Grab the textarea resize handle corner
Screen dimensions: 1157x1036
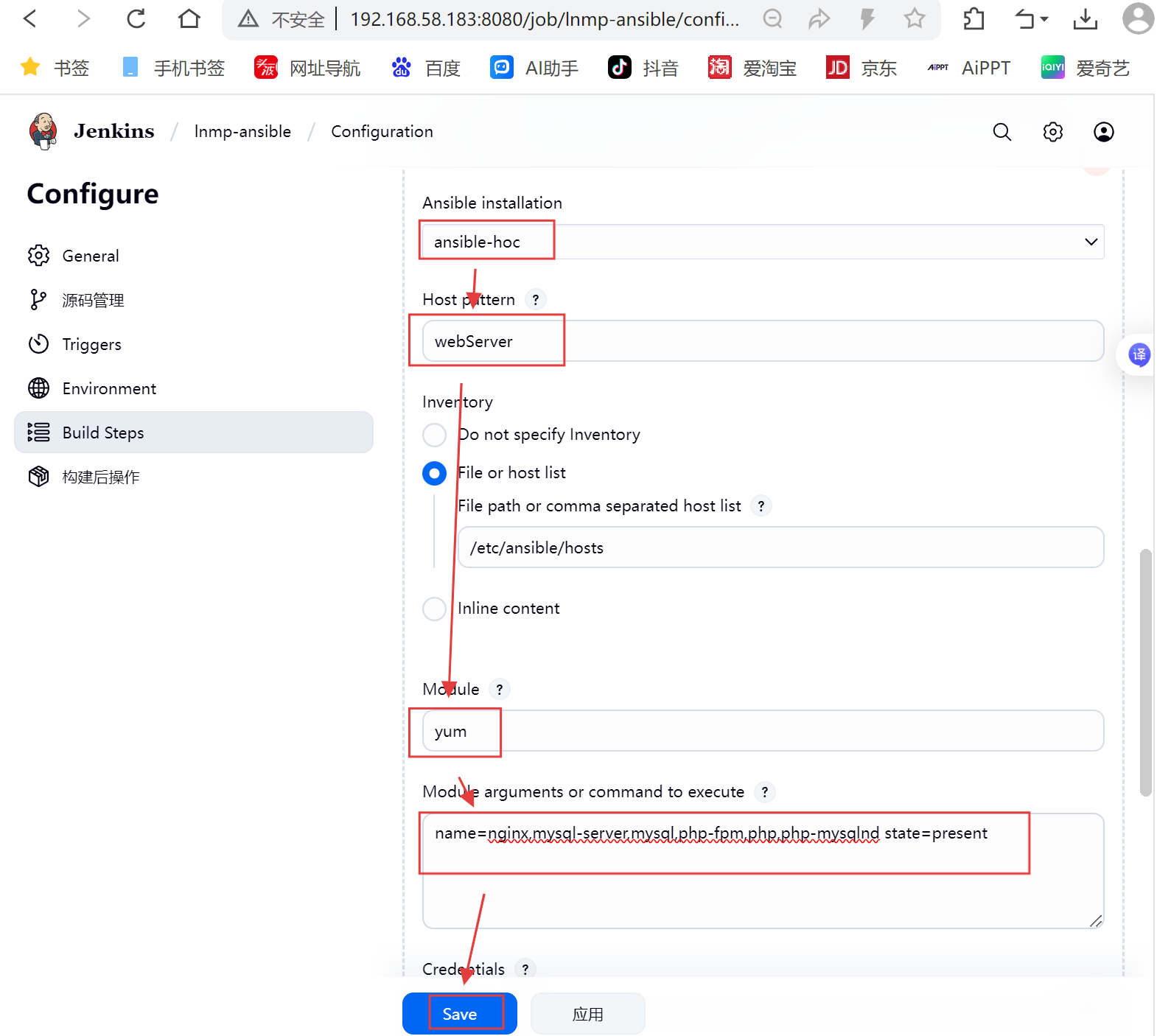1096,921
